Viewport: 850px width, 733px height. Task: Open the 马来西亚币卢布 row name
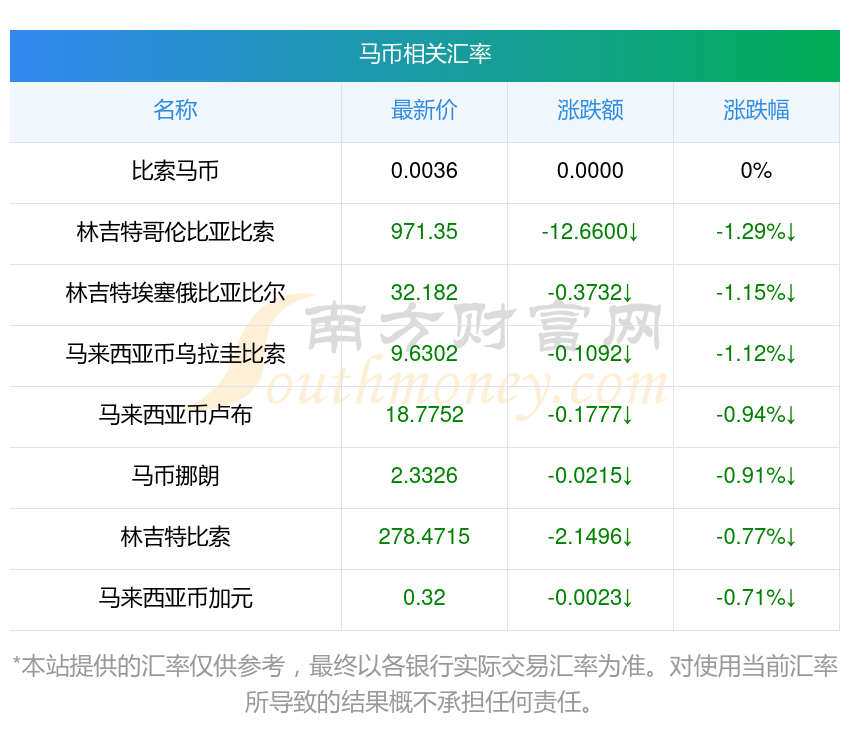pyautogui.click(x=175, y=415)
